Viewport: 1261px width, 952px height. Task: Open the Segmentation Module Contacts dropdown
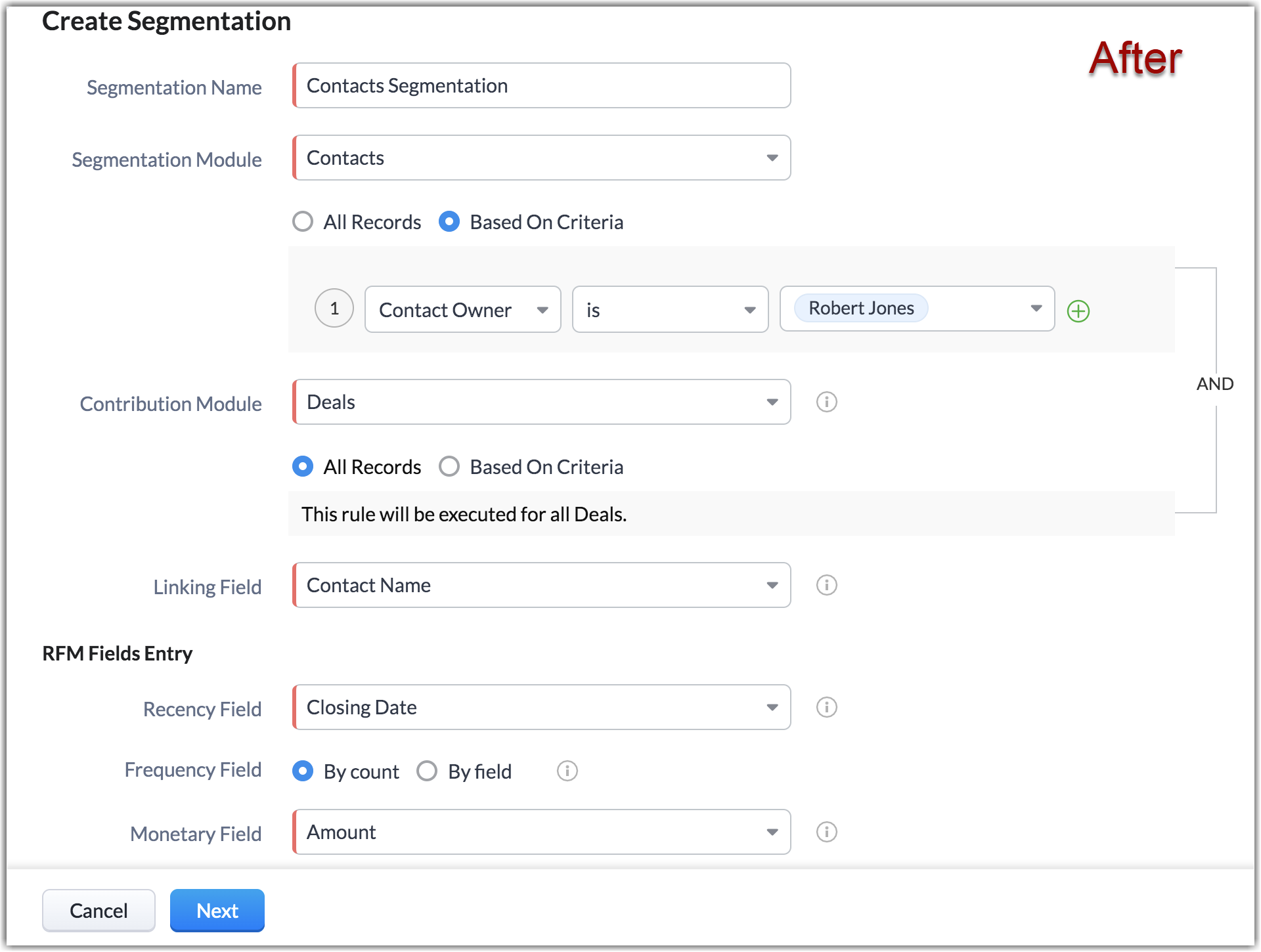(542, 158)
